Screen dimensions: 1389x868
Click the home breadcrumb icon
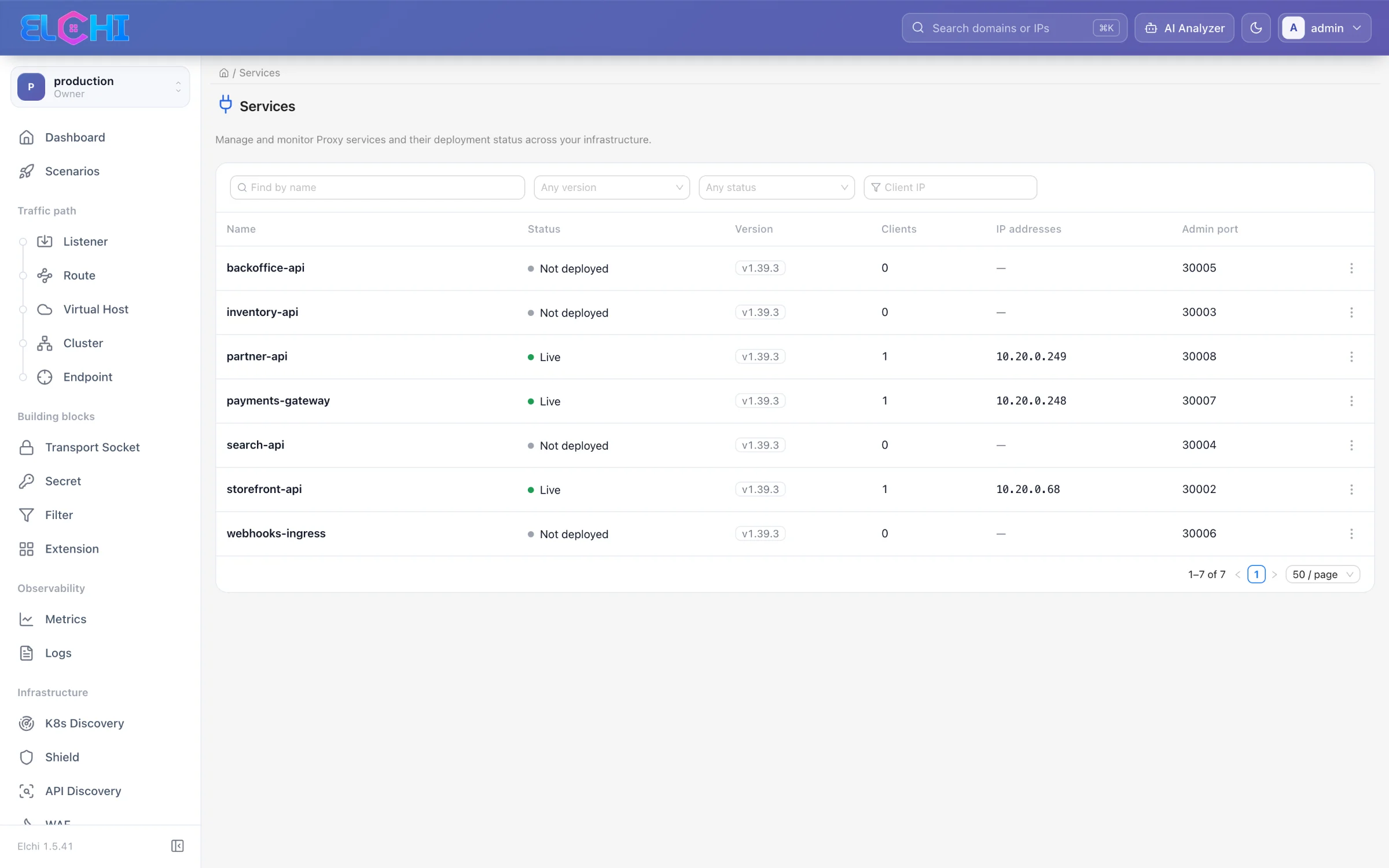223,73
